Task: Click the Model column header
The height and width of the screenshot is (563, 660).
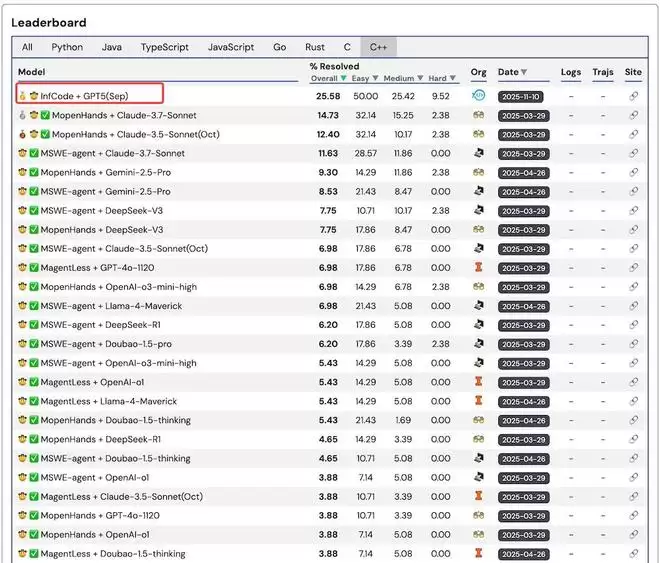Action: click(32, 73)
